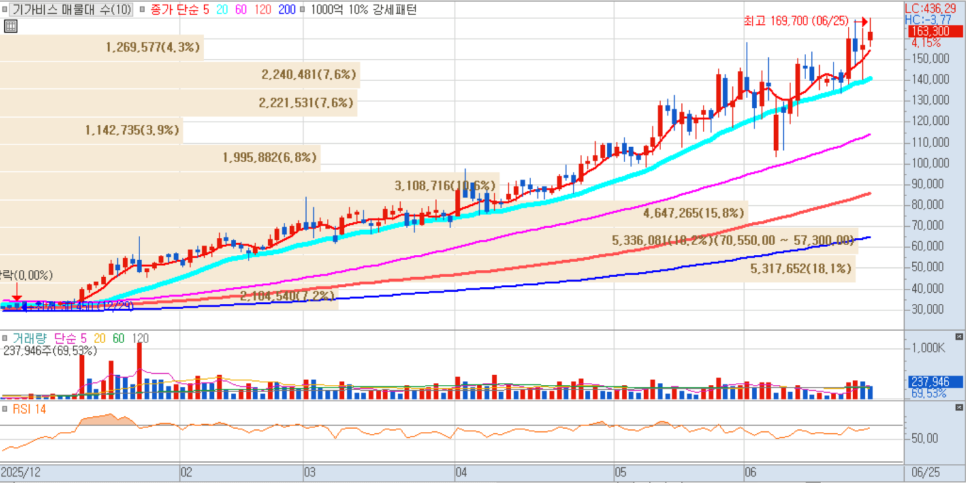
Task: Click the 4,647,265(15.8%) volume profile bar
Action: click(x=374, y=214)
